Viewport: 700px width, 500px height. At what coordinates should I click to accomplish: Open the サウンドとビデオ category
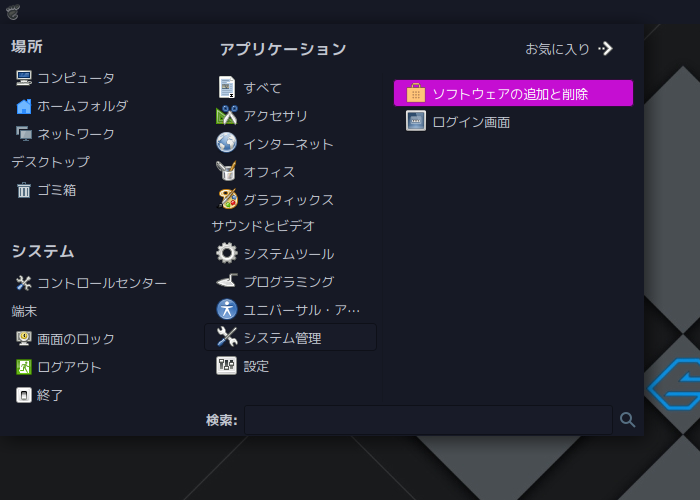[263, 226]
